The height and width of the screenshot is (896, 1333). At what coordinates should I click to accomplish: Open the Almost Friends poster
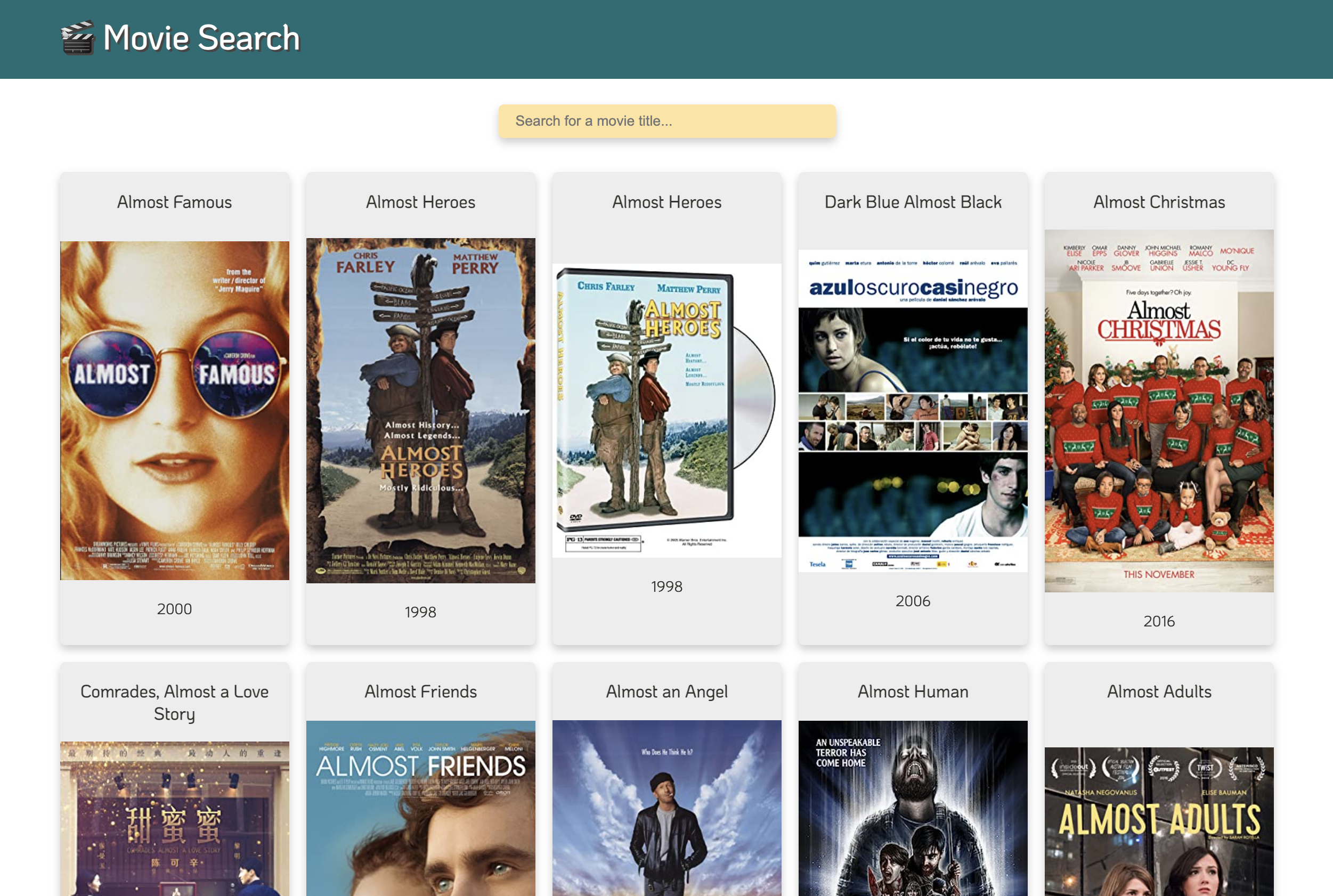click(420, 808)
